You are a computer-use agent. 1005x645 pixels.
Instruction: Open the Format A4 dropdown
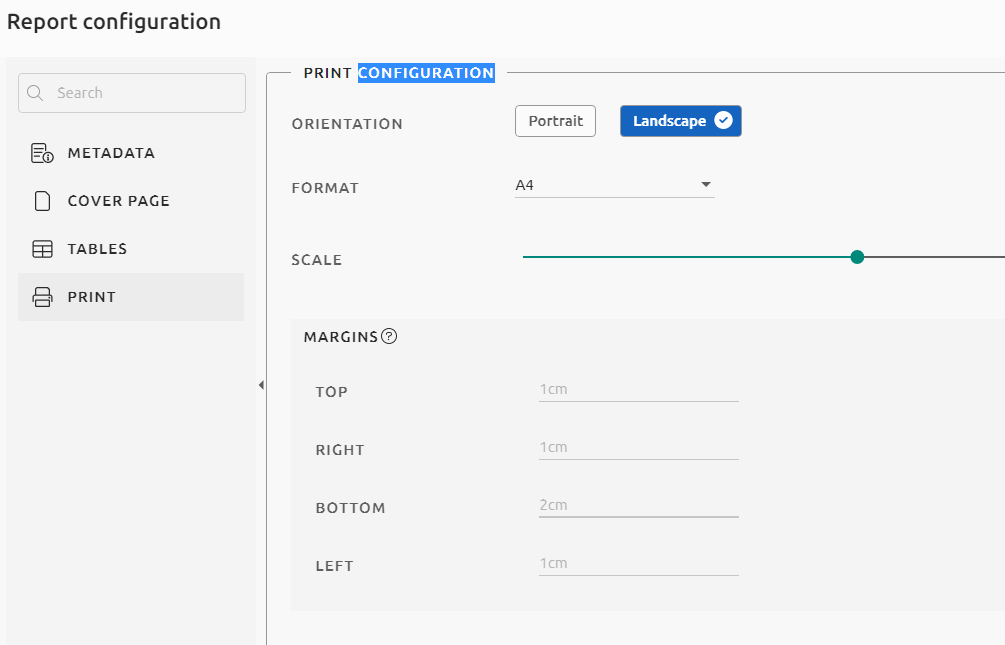(615, 185)
